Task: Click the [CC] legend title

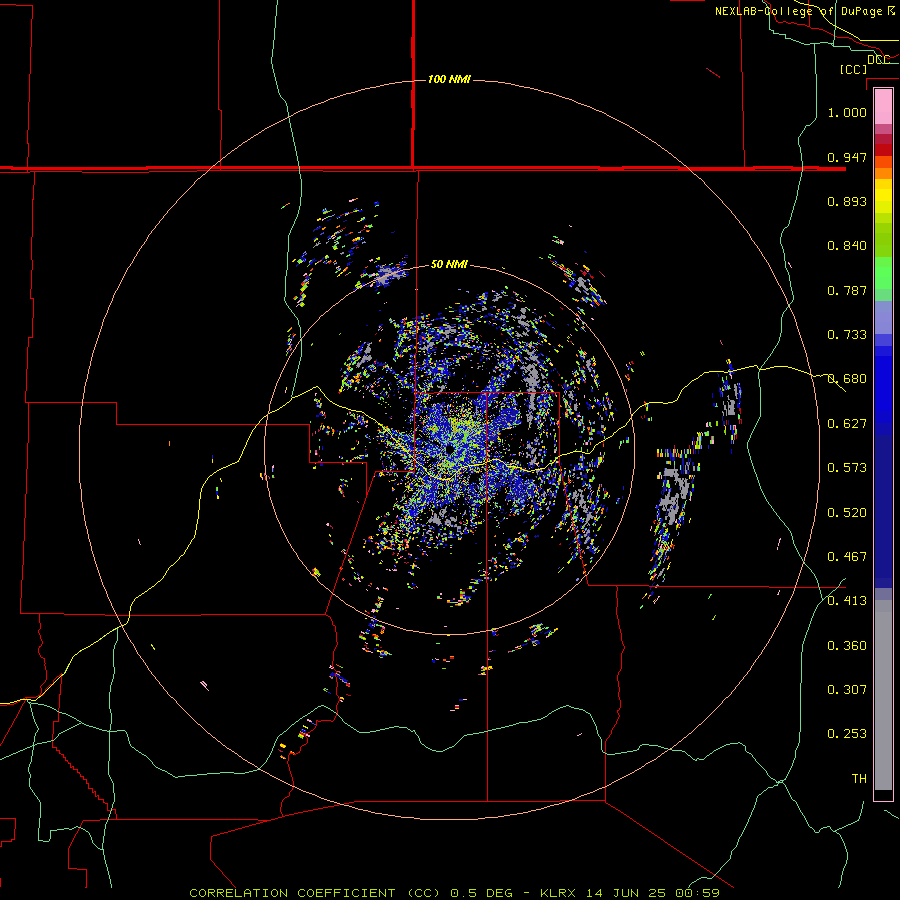Action: [x=853, y=69]
